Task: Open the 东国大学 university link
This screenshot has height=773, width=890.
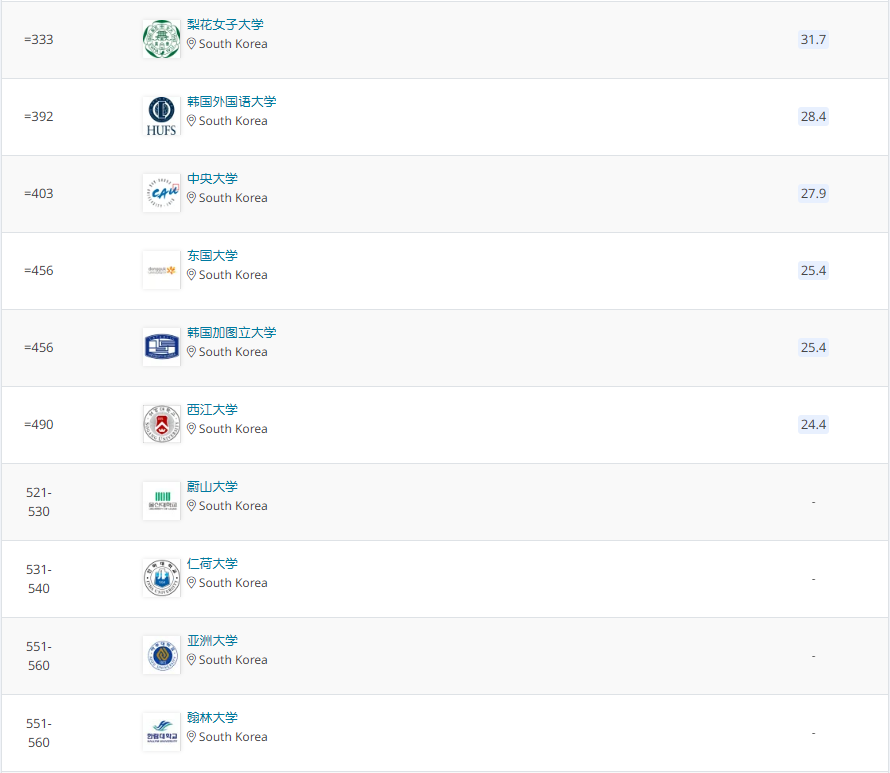Action: (x=212, y=255)
